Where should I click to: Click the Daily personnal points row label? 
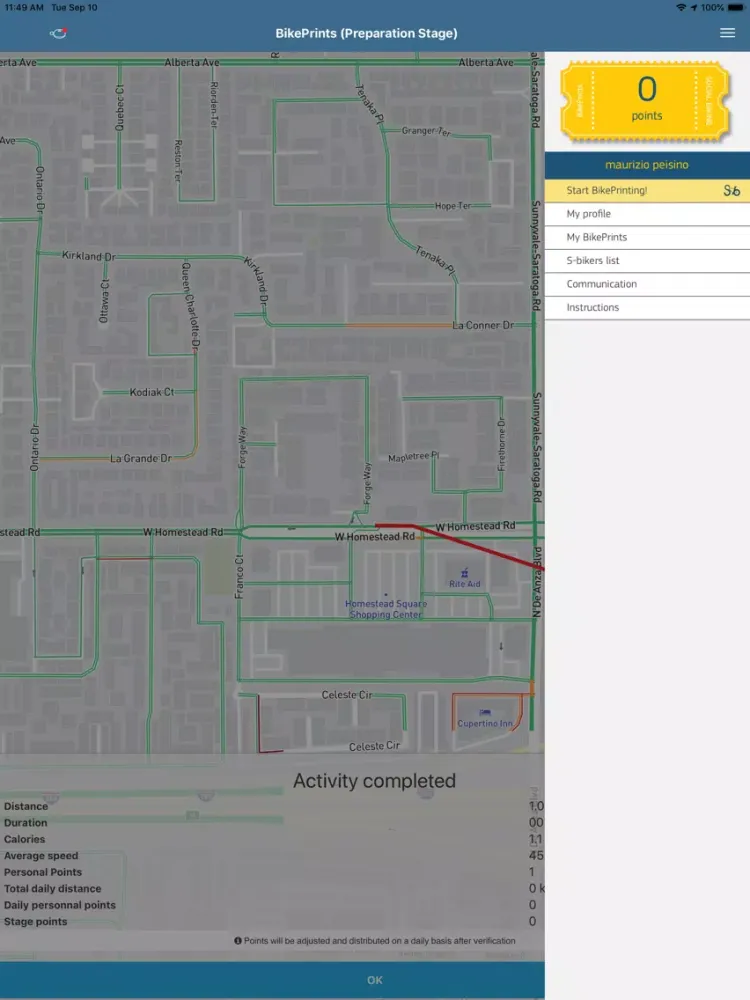59,905
